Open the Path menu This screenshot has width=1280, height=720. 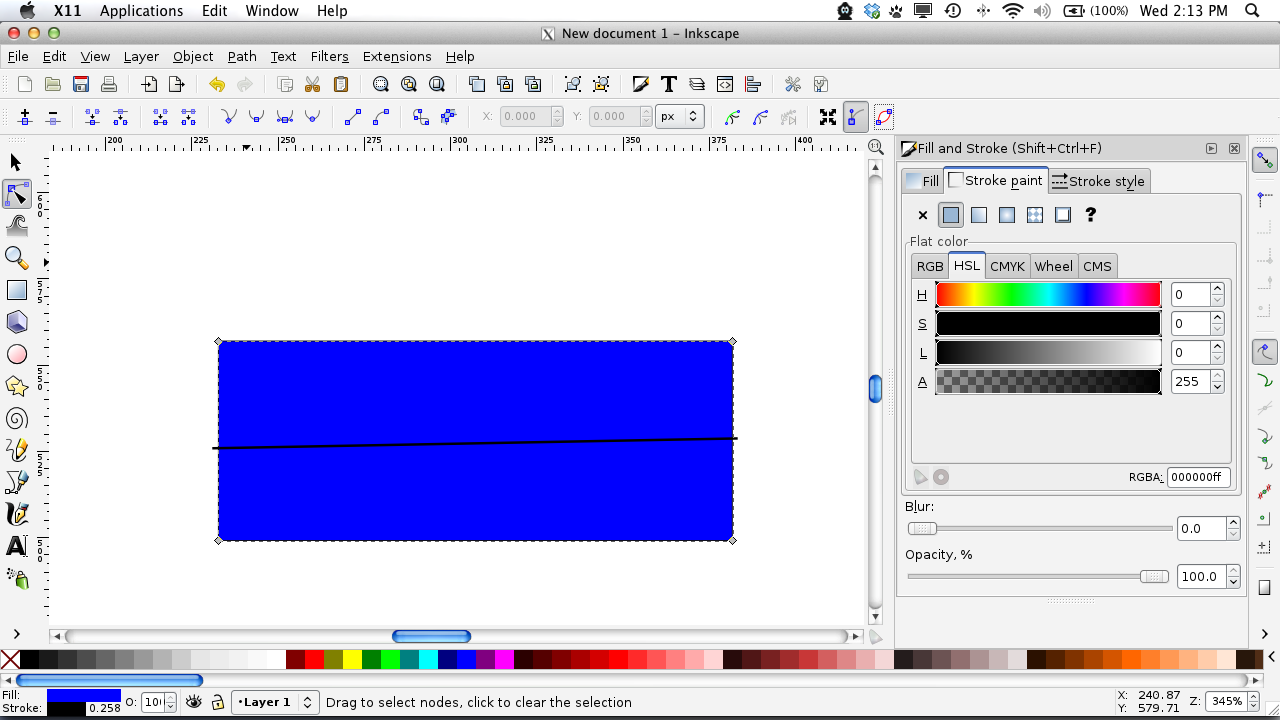(242, 57)
